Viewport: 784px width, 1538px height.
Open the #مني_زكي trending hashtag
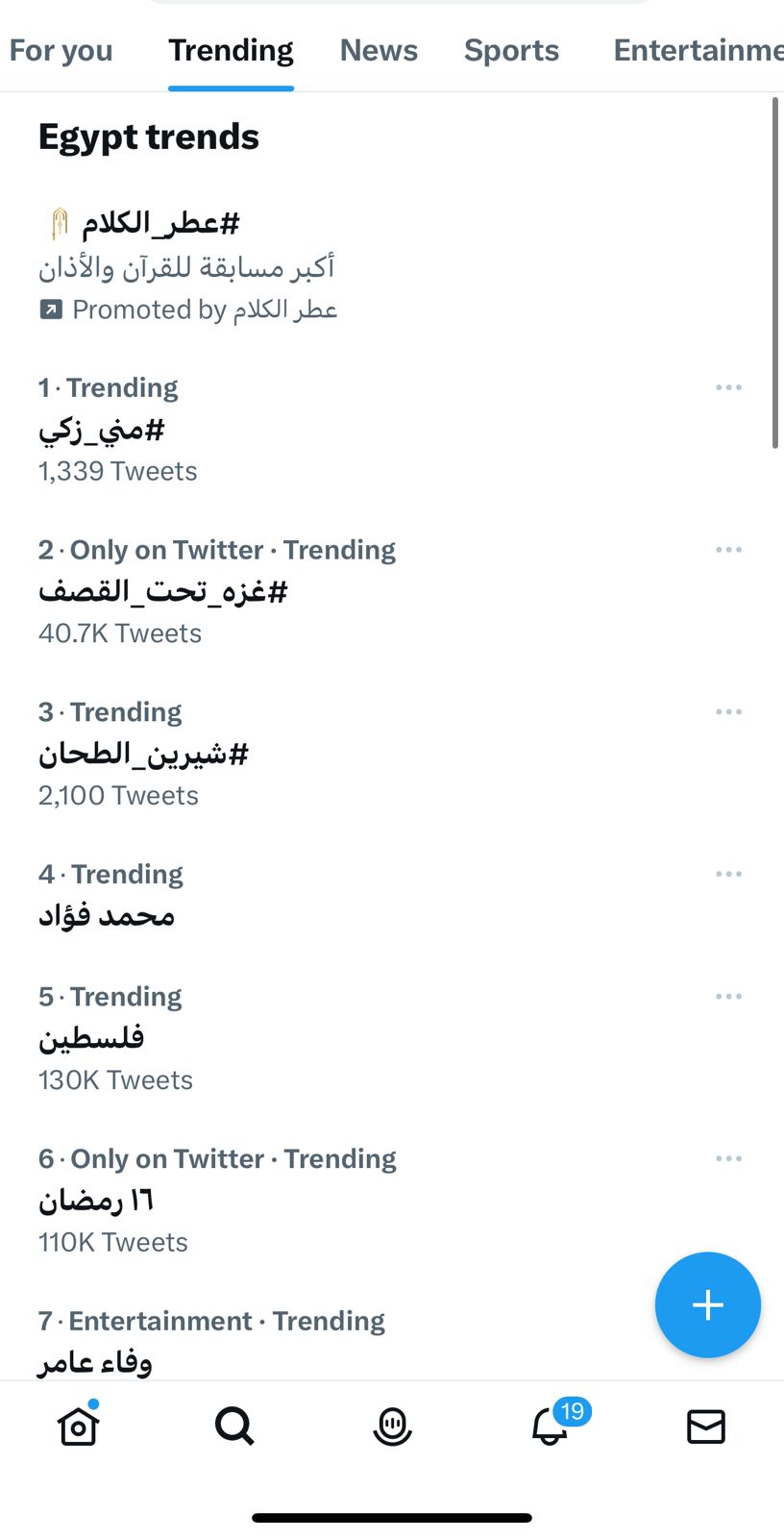pos(102,430)
